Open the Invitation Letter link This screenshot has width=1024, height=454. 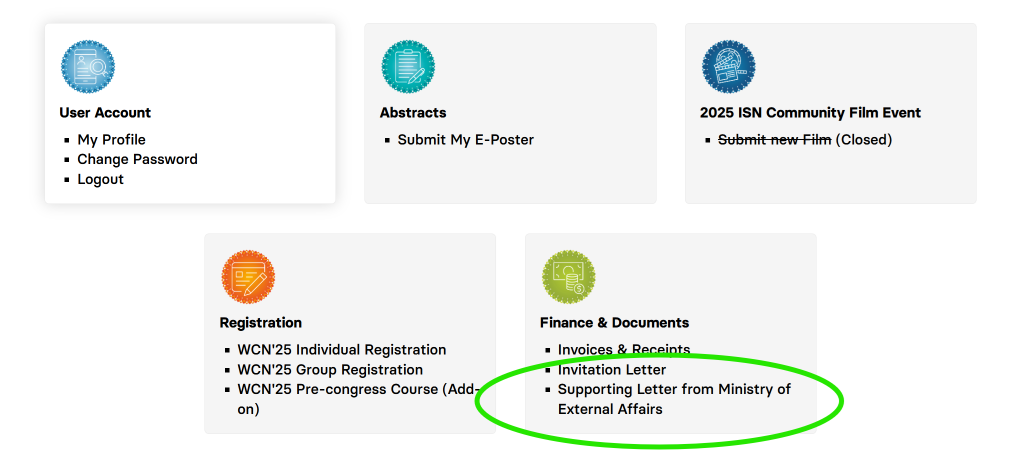(x=611, y=370)
